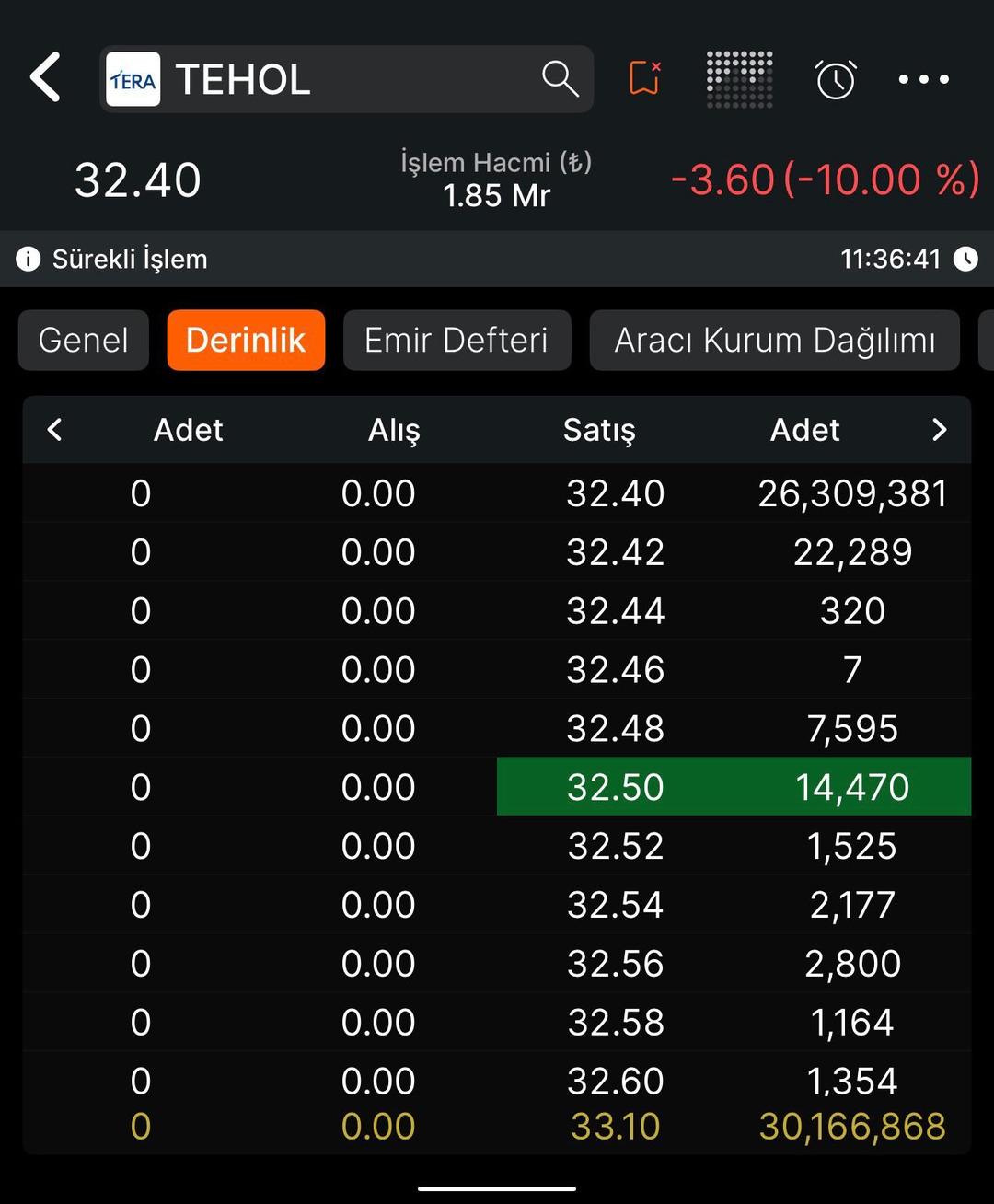
Task: Tap right chevron in depth table header
Action: coord(939,430)
